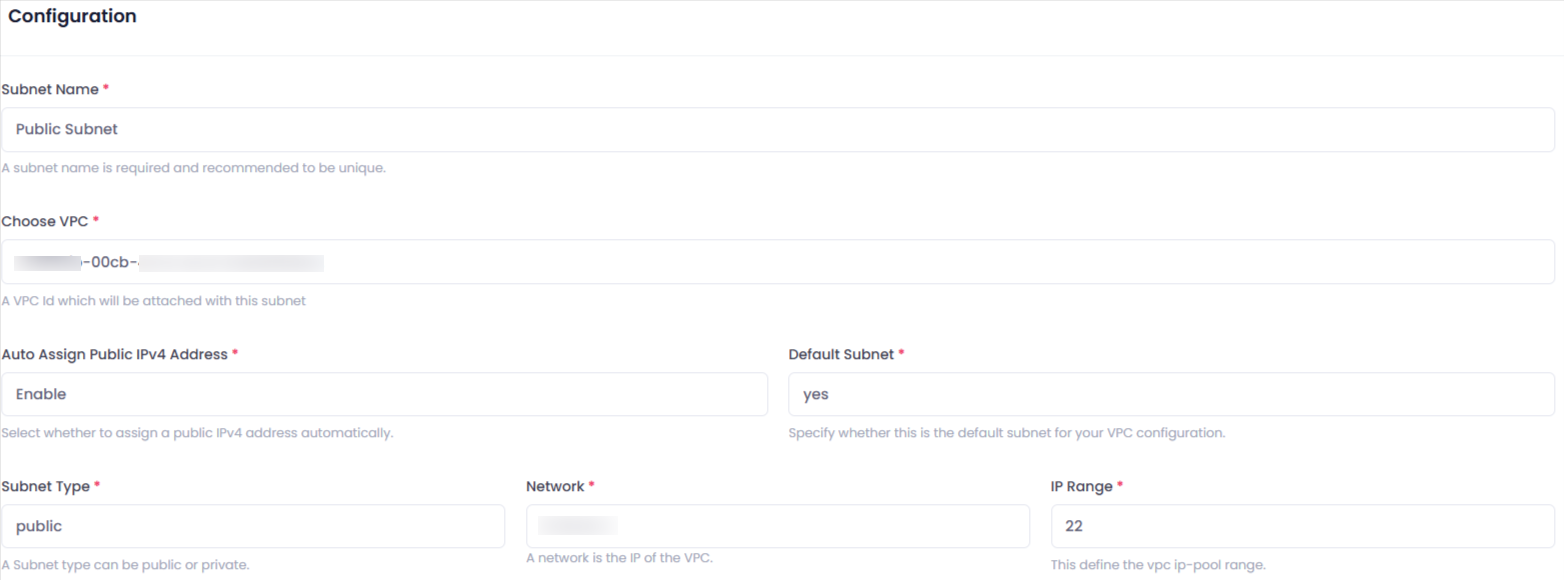Click the Subnet Name label text

50,89
